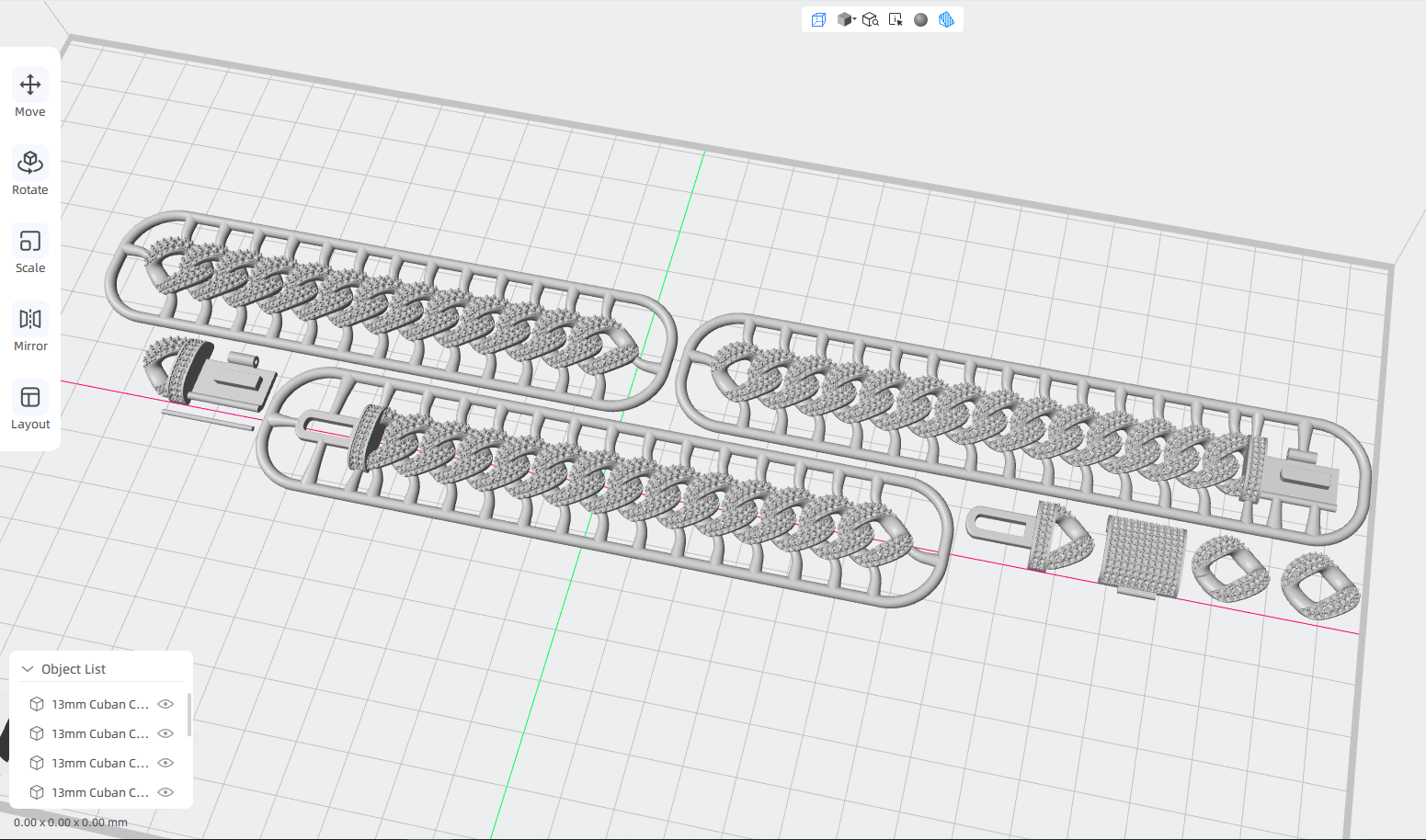Select the second 13mm Cuban object row

click(x=101, y=733)
